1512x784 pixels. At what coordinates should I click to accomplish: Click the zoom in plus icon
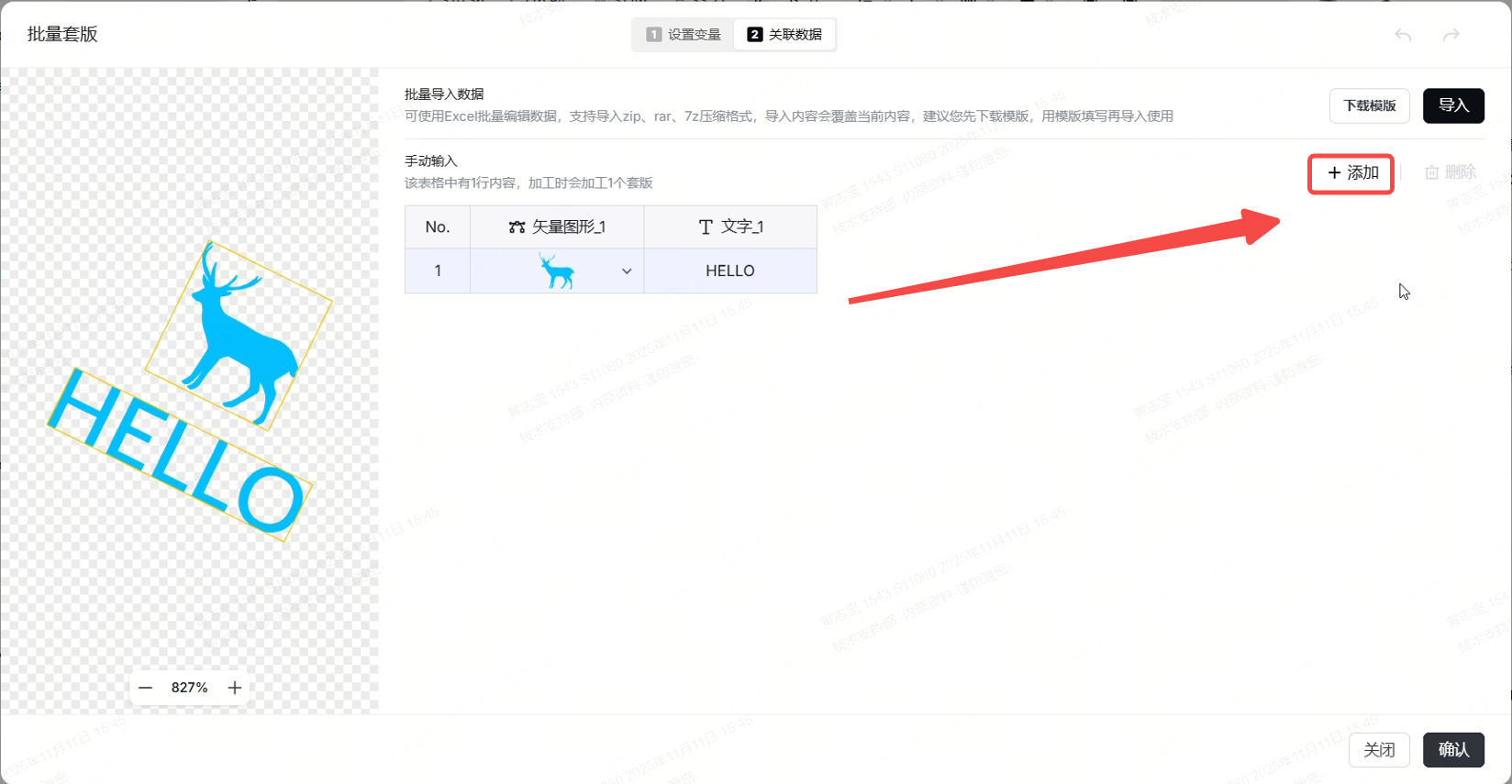point(235,688)
